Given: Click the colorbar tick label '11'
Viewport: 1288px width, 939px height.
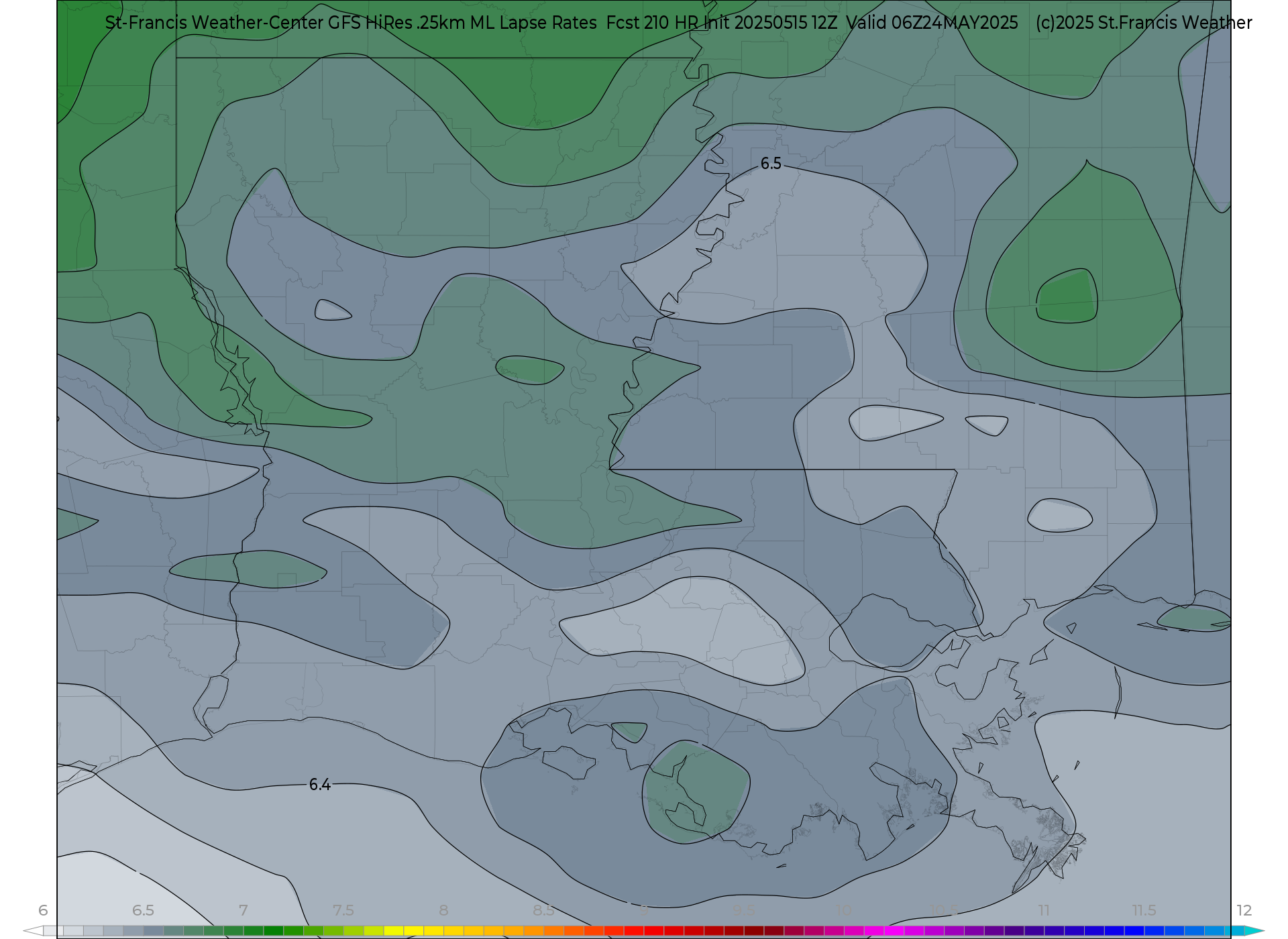Looking at the screenshot, I should [1044, 910].
